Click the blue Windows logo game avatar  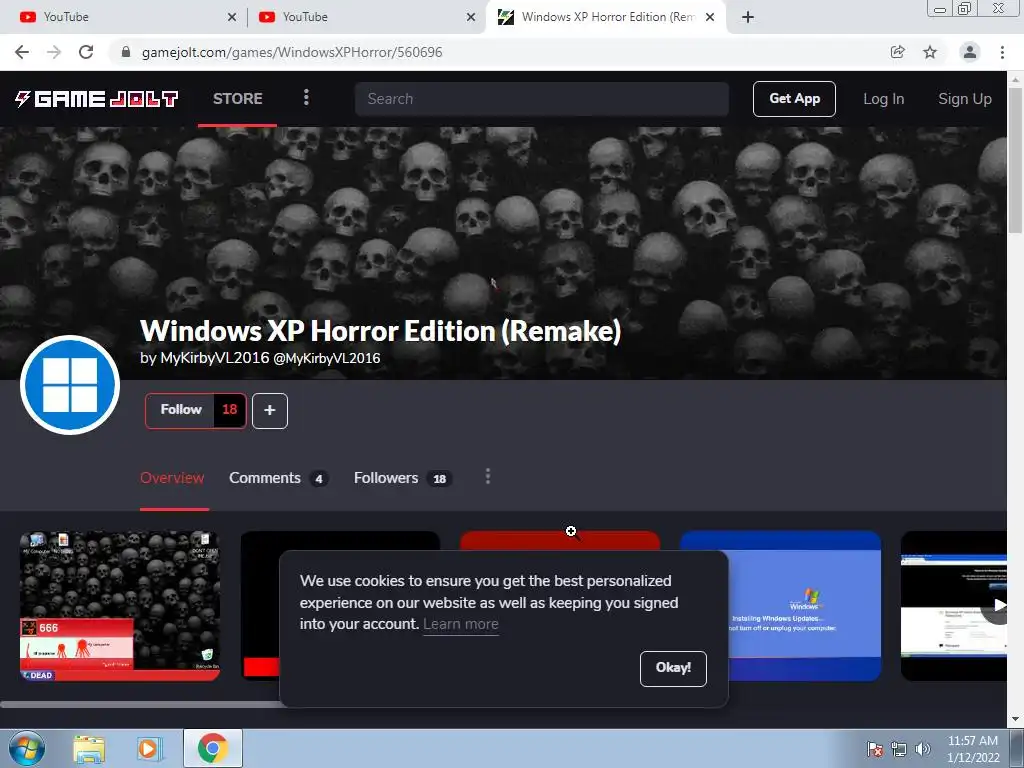coord(70,385)
